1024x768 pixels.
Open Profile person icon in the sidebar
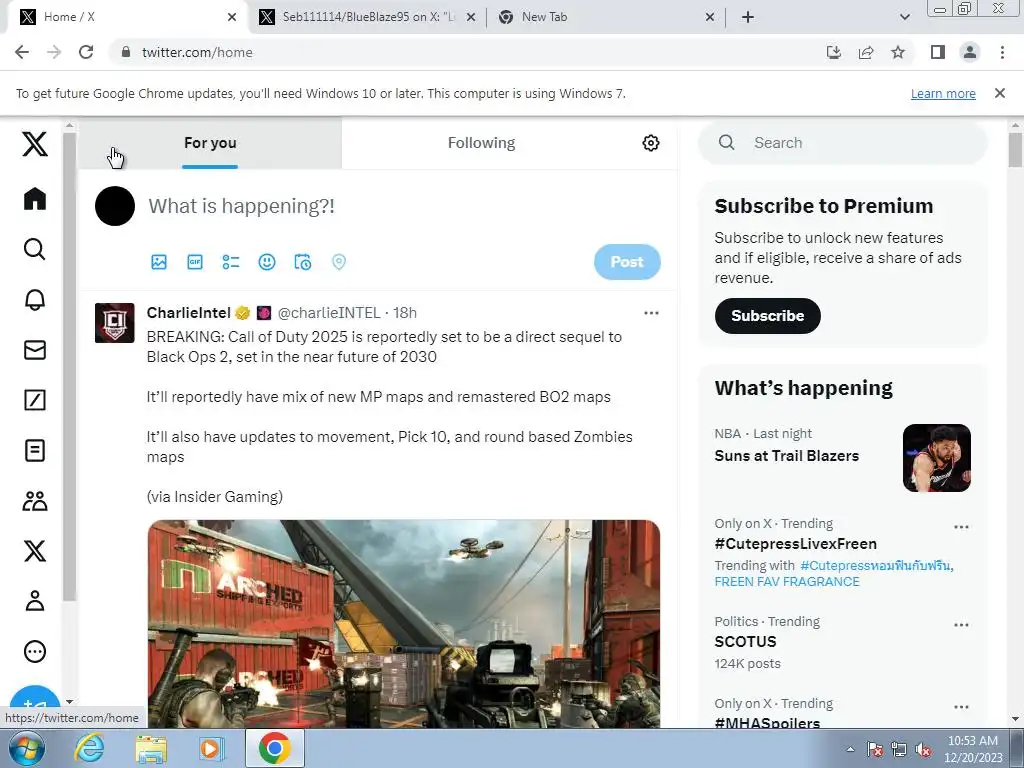[x=35, y=601]
